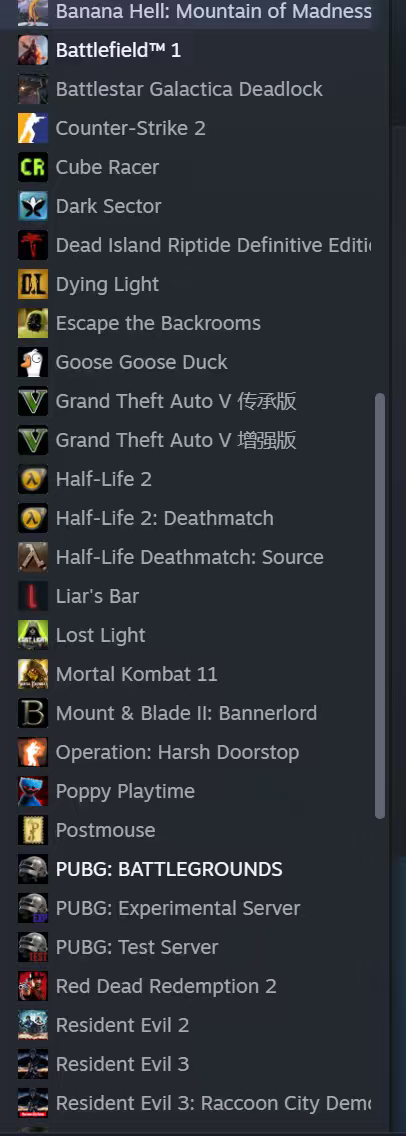This screenshot has width=406, height=1136.
Task: Open Dying Light via its icon
Action: pos(33,284)
